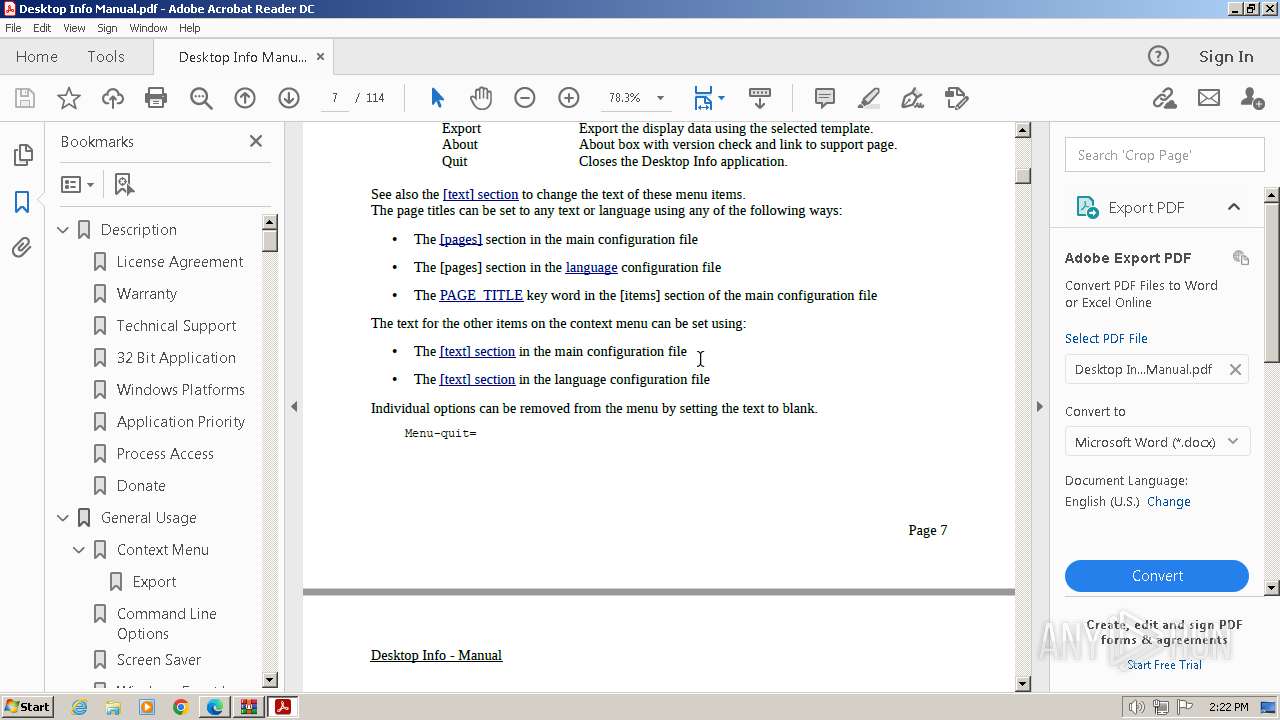Choose the selection arrow tool

pos(437,98)
